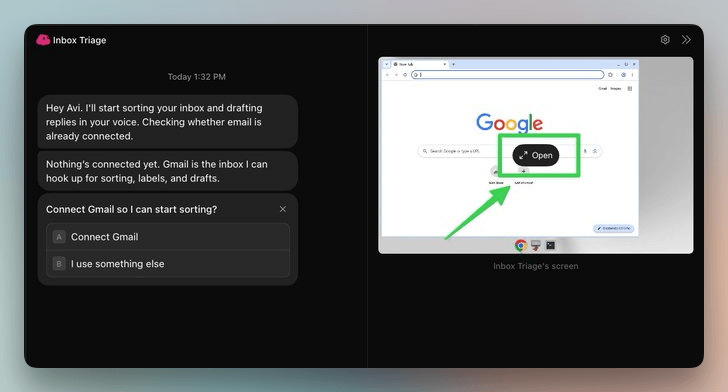
Task: Click the Chrome address bar in the preview
Action: pyautogui.click(x=507, y=74)
